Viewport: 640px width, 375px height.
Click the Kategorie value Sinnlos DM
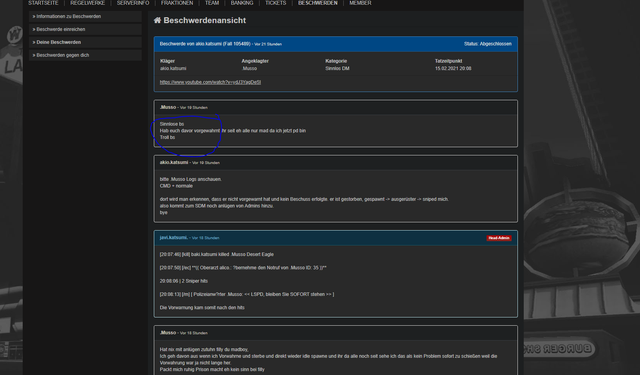pos(337,69)
